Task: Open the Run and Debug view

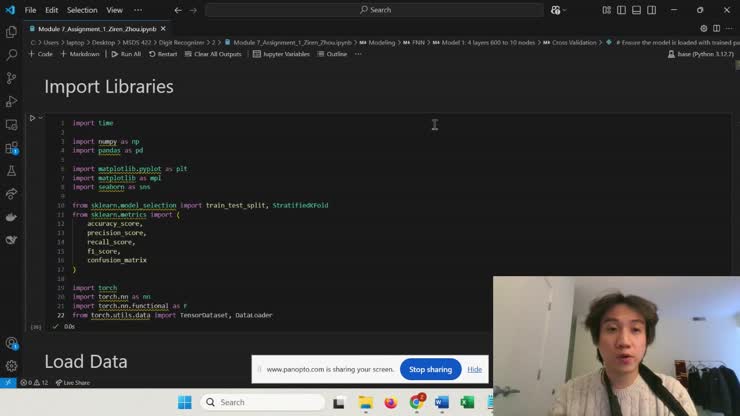Action: coord(11,101)
